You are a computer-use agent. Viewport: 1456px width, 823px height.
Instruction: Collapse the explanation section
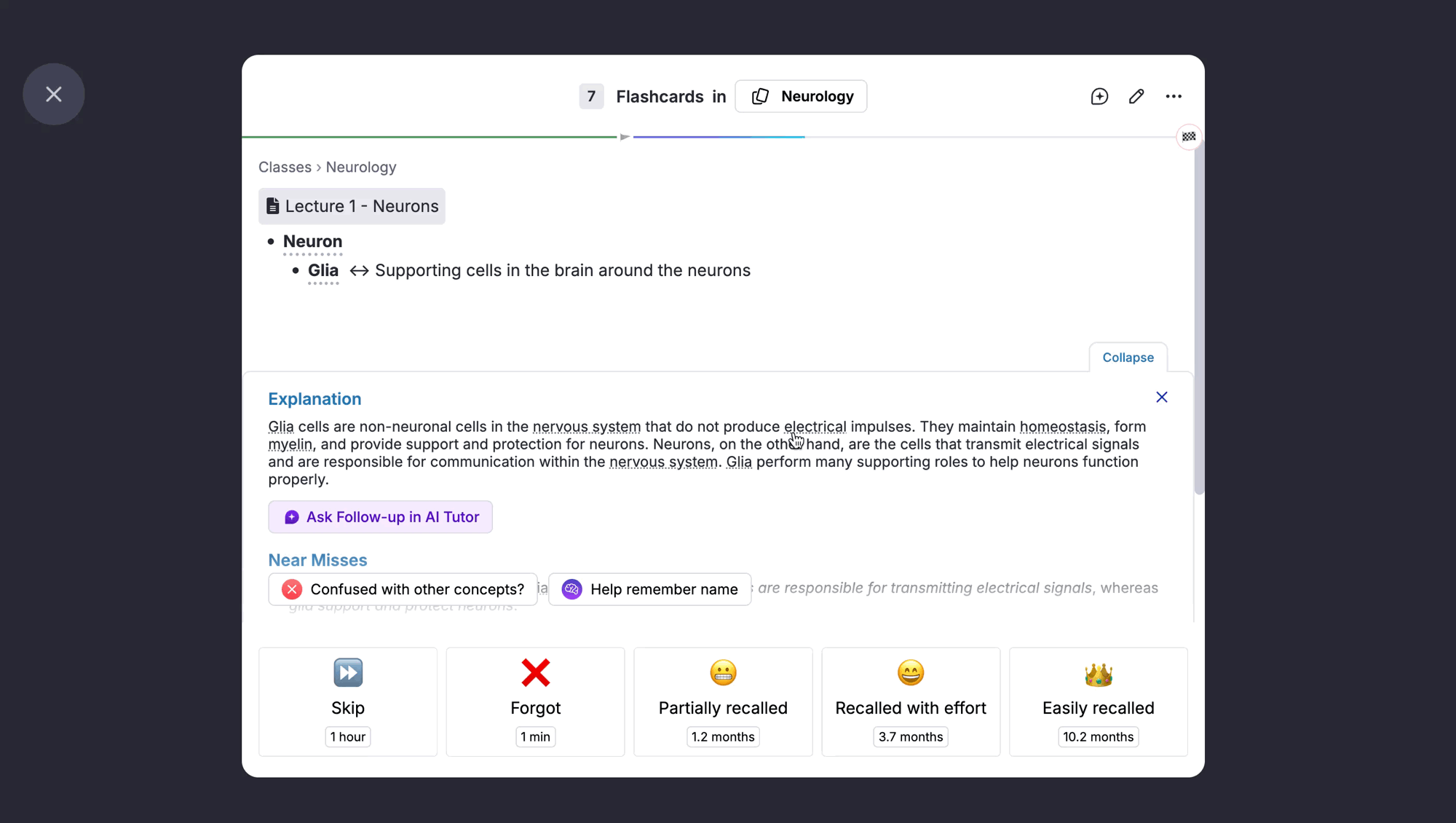(x=1128, y=358)
